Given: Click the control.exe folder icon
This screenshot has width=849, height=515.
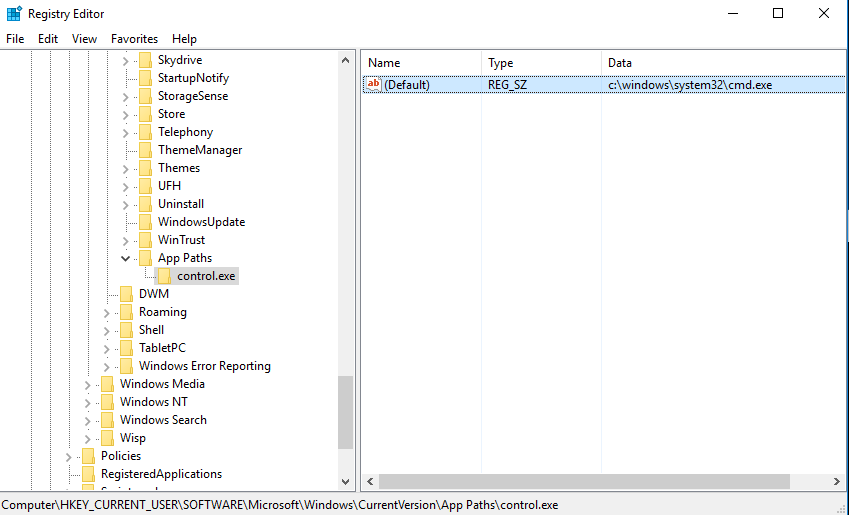Looking at the screenshot, I should point(164,276).
